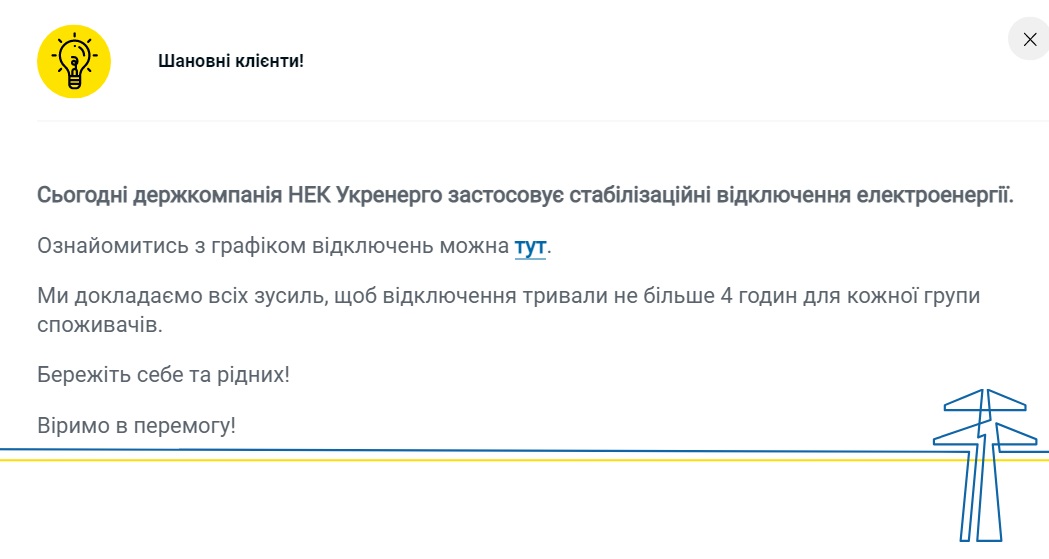Image resolution: width=1049 pixels, height=559 pixels.
Task: Close the notification with the X button
Action: (x=1030, y=40)
